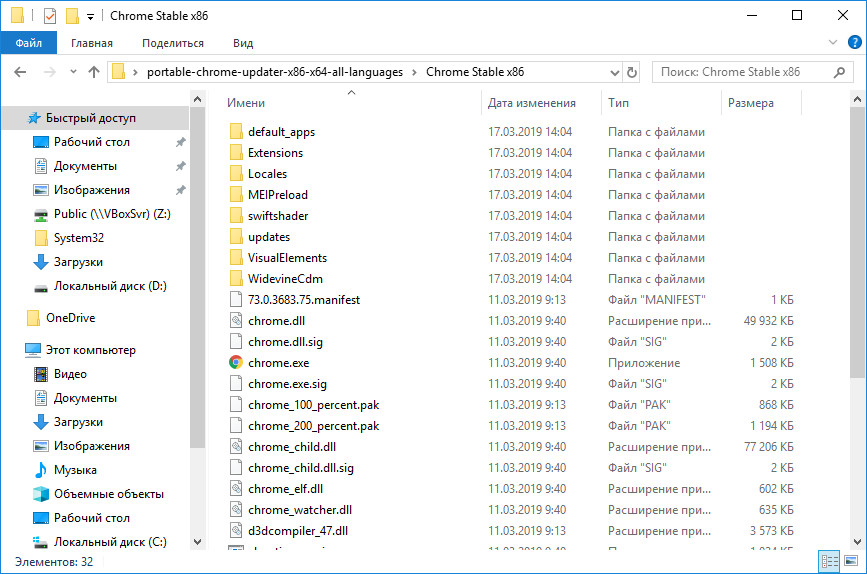
Task: Click the Музыка note icon
Action: [x=41, y=470]
